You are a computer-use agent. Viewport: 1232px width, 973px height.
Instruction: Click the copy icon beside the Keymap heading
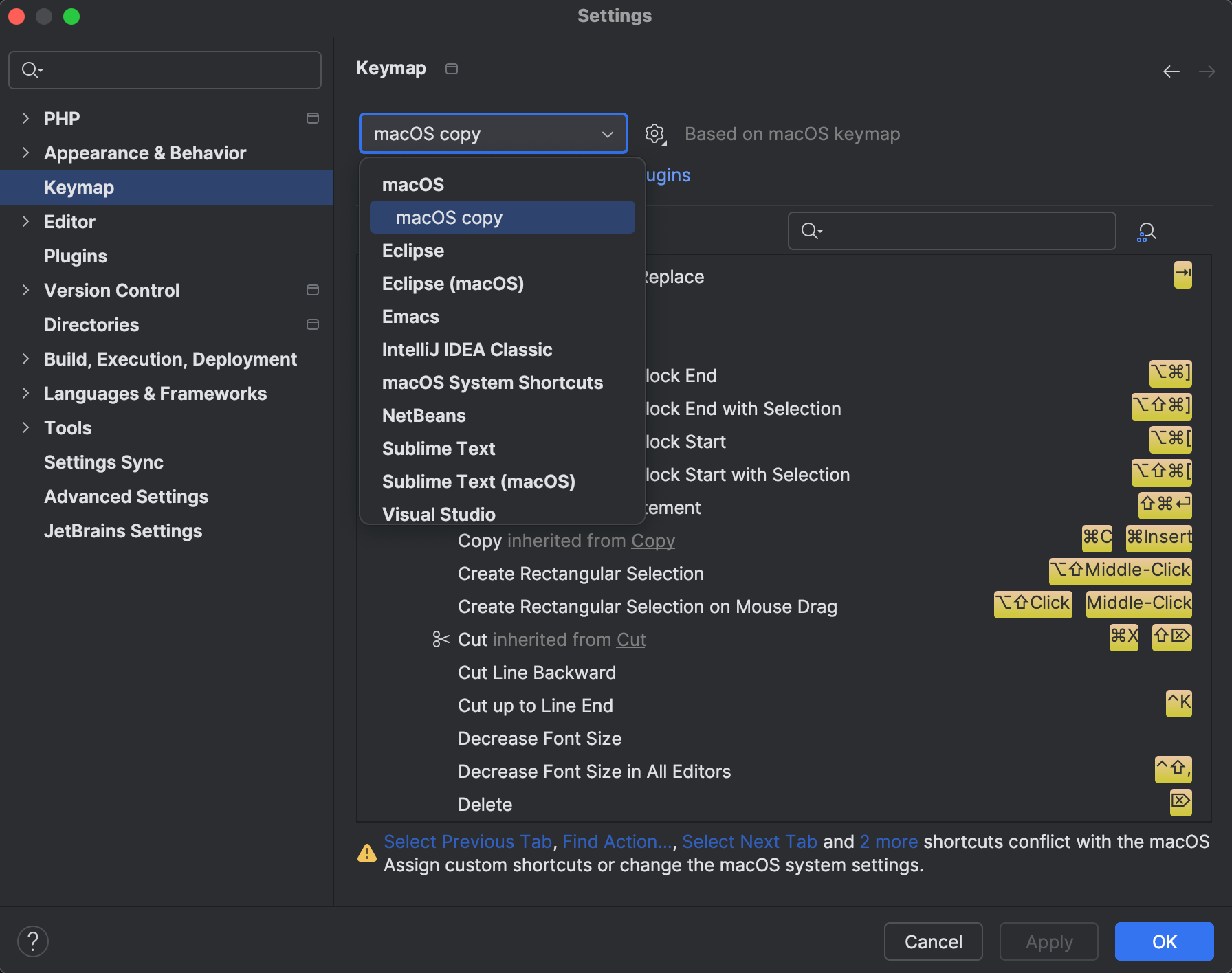451,69
